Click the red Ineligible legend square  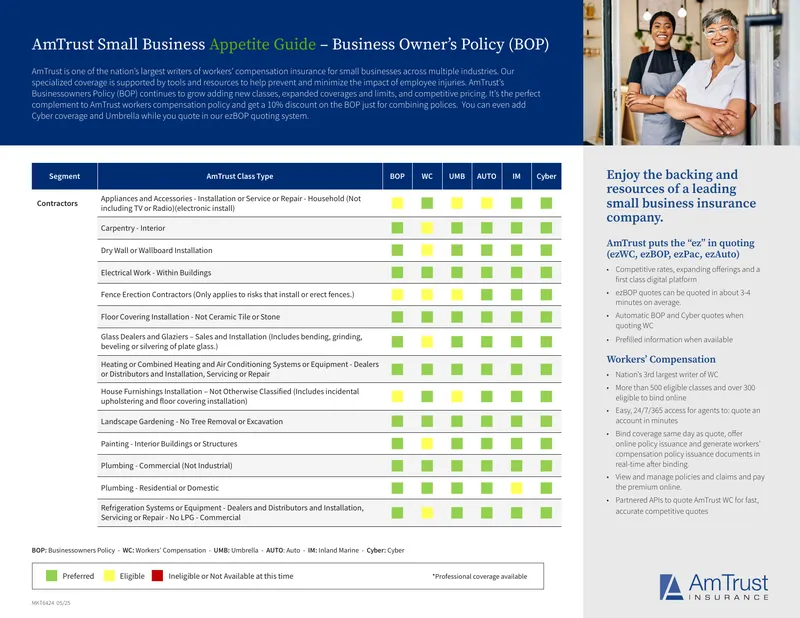[x=157, y=576]
